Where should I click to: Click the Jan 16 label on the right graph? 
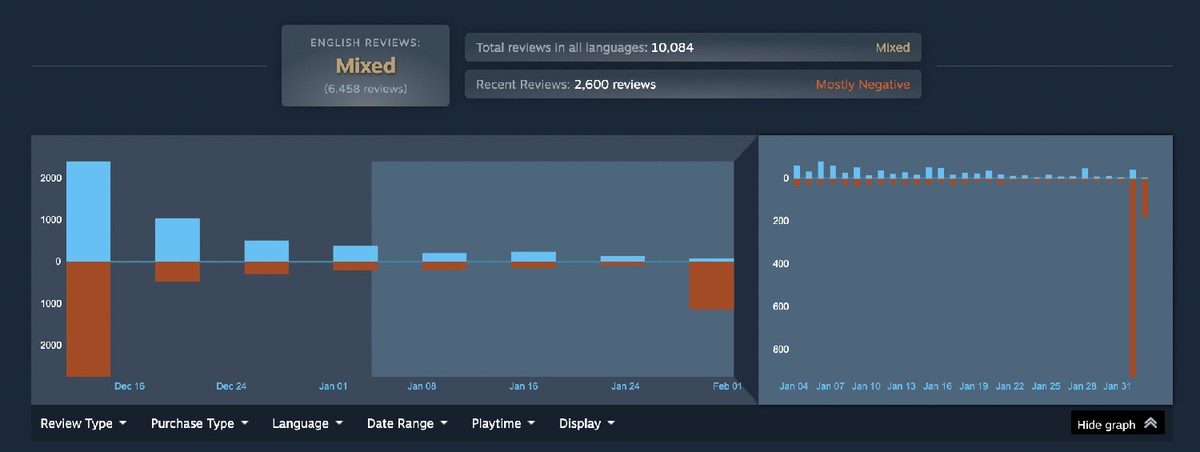pos(937,386)
